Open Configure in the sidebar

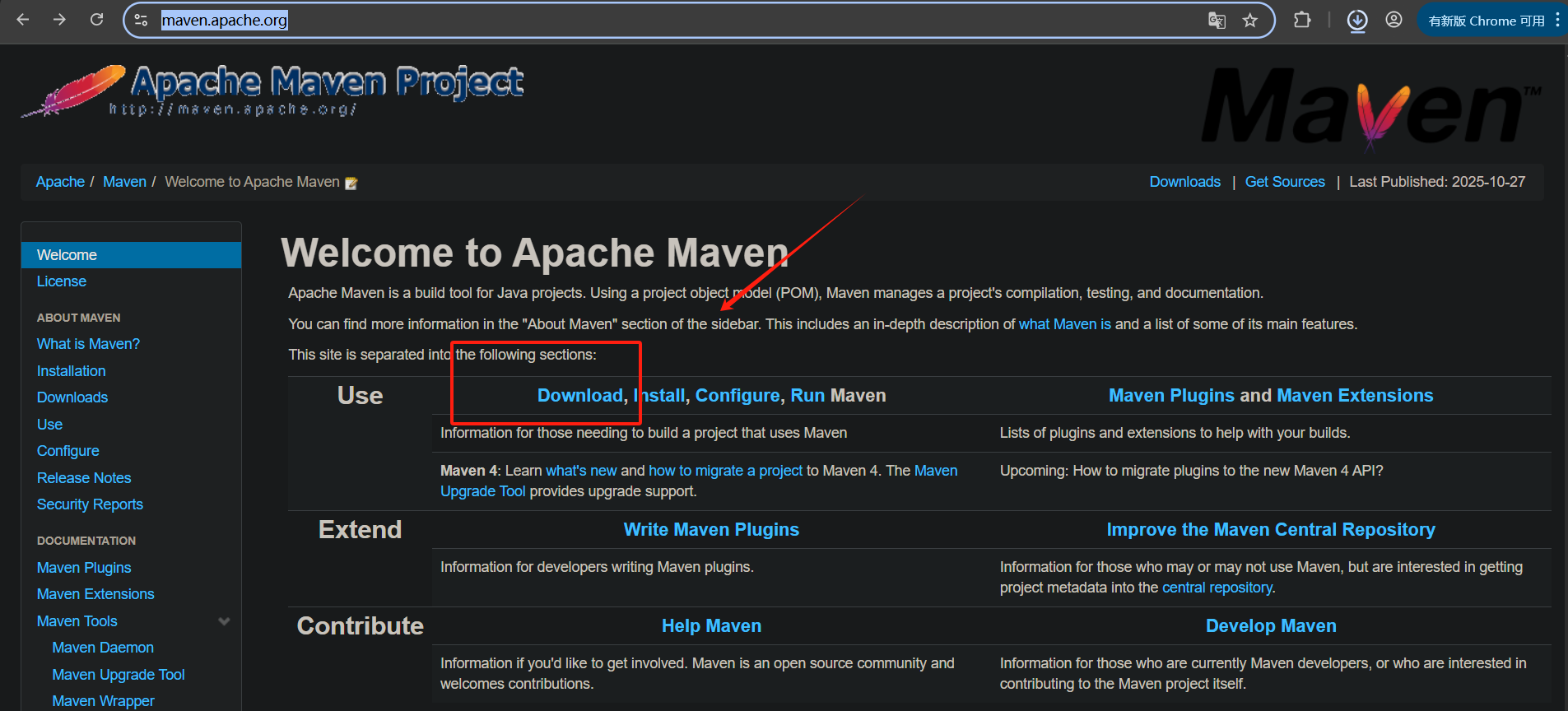(67, 451)
